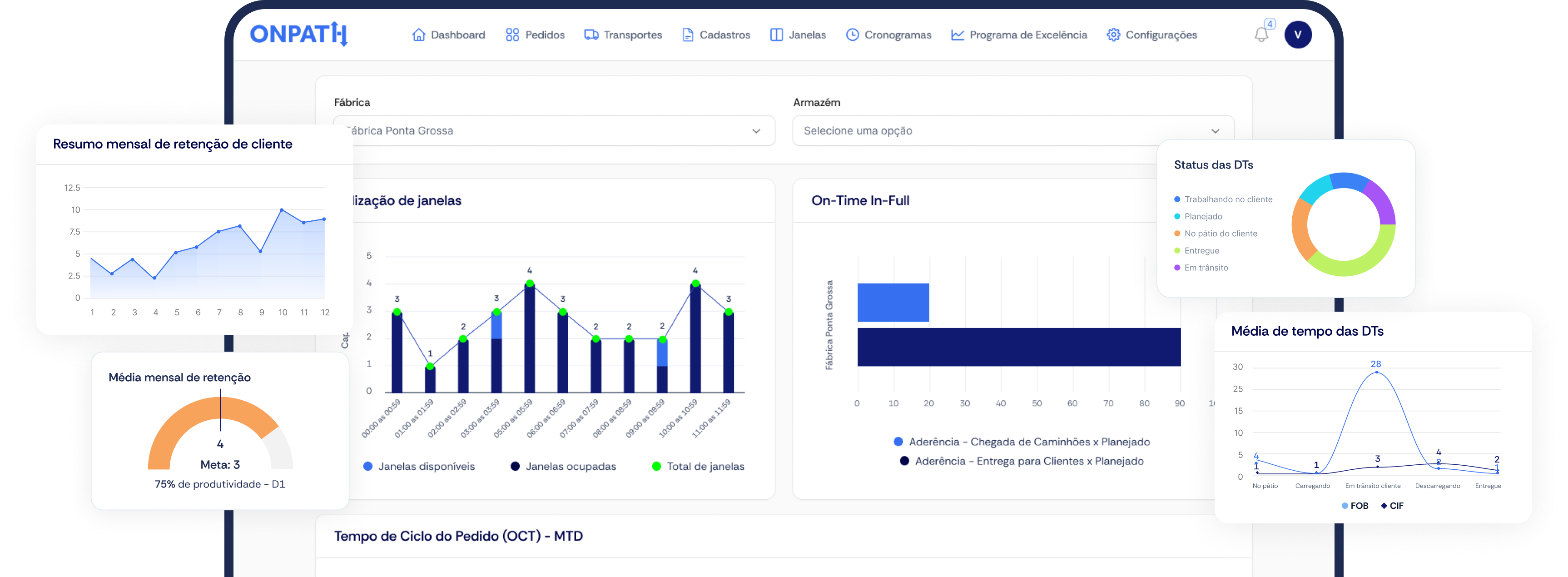The height and width of the screenshot is (577, 1568).
Task: Toggle Janelas disponíveis legend
Action: (419, 466)
